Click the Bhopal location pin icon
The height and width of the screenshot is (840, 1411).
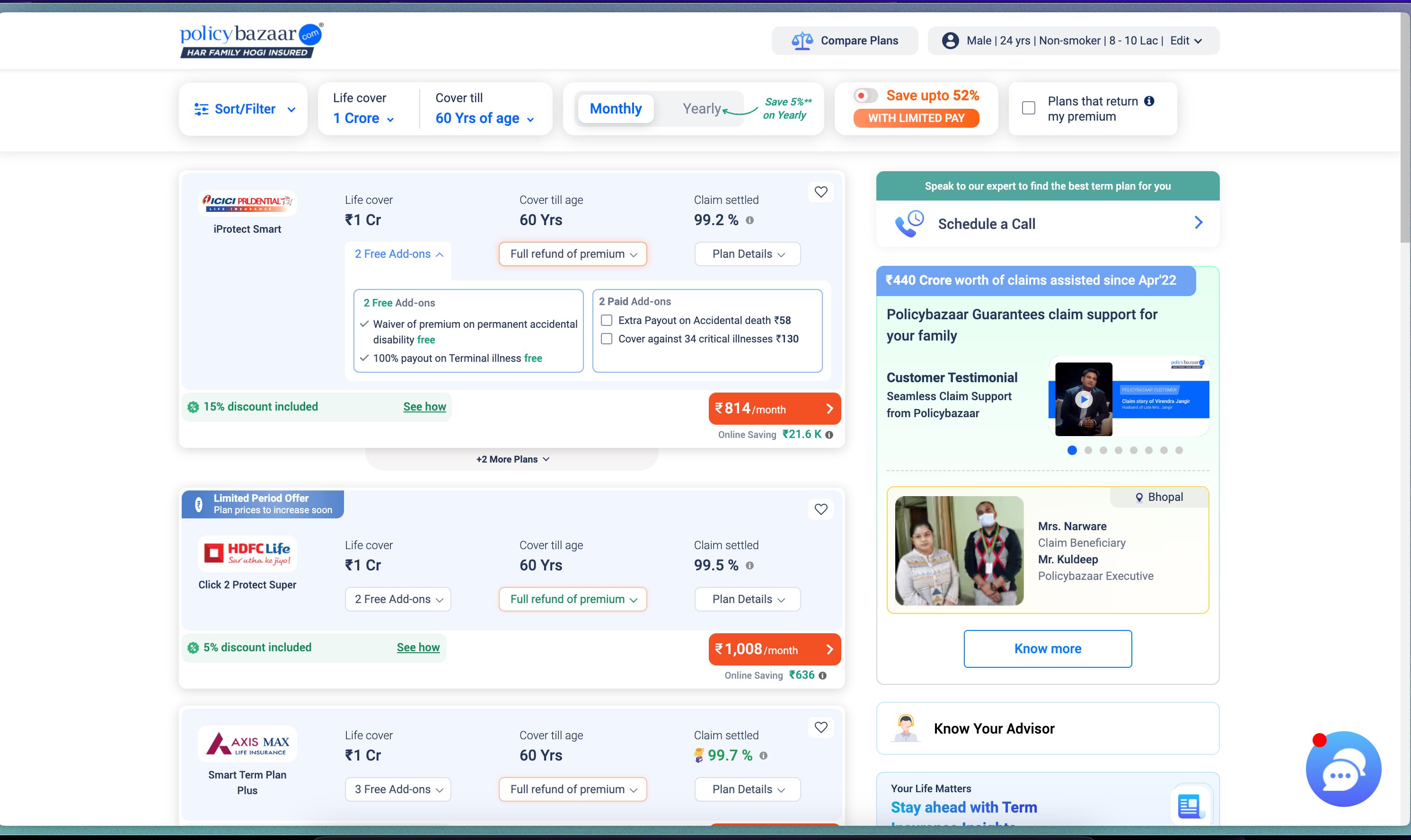[1139, 498]
